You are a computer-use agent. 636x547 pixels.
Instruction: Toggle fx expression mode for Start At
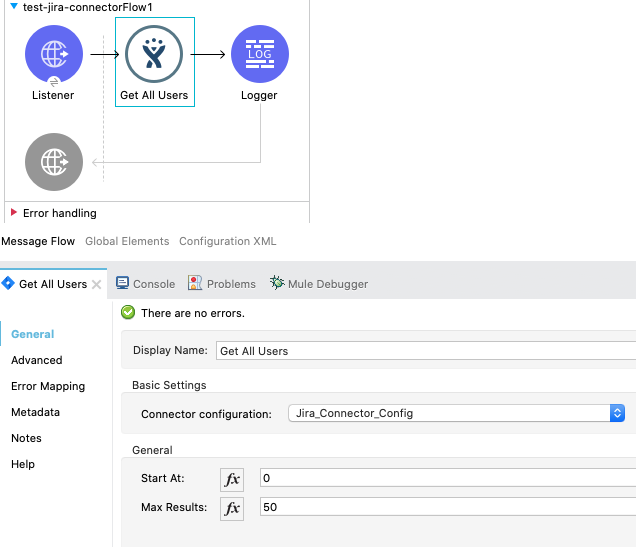tap(232, 479)
